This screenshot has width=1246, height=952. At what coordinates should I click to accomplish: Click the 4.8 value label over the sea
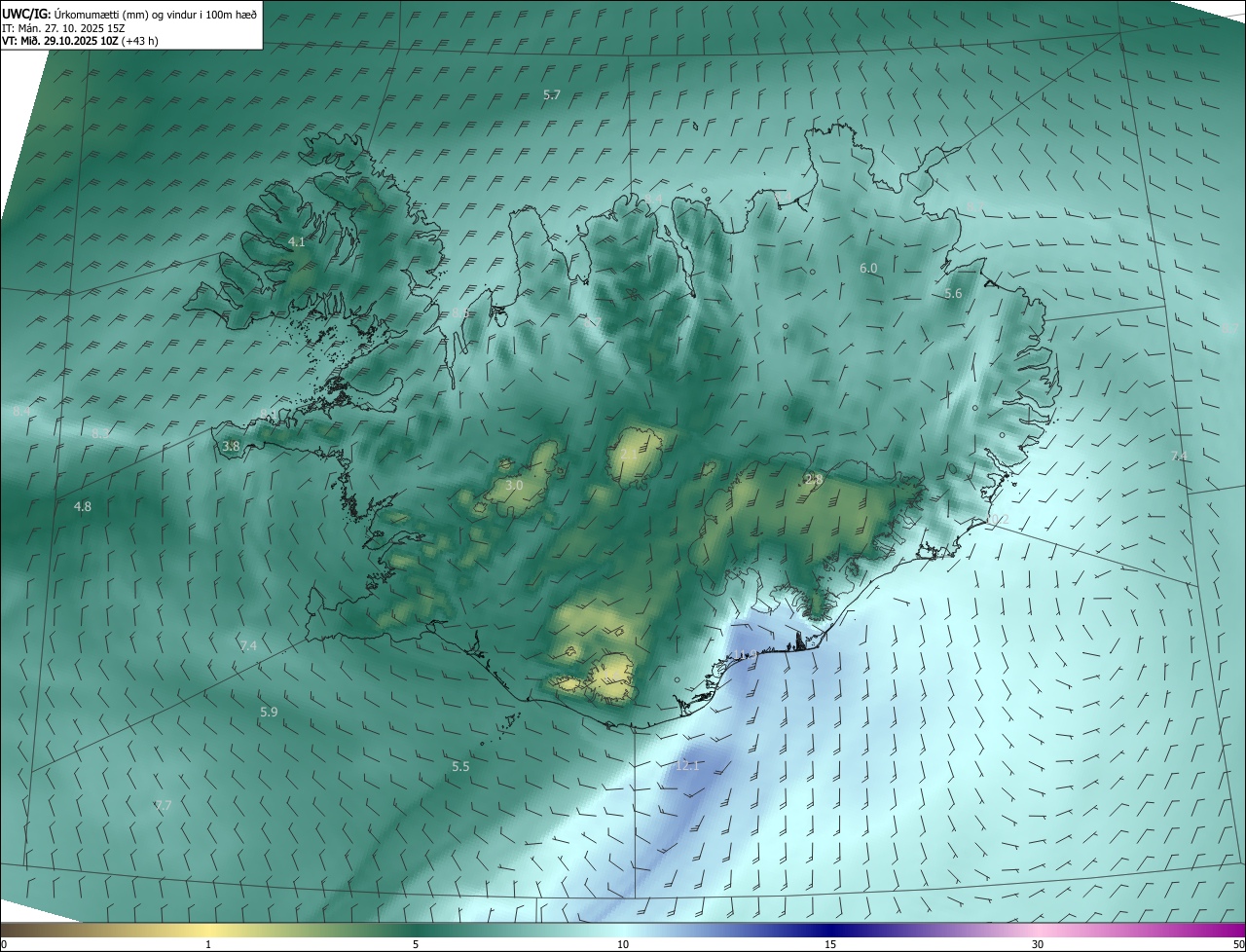[x=83, y=506]
